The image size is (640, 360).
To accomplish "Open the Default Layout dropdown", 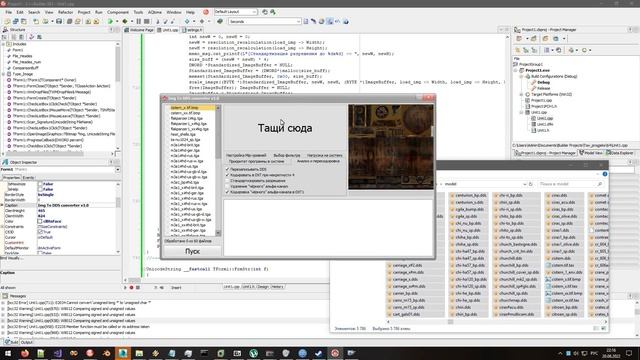I will 254,12.
